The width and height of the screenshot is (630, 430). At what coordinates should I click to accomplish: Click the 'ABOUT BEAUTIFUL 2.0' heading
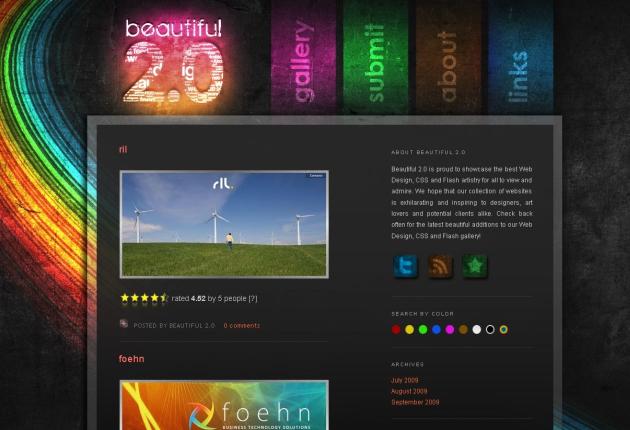tap(428, 152)
